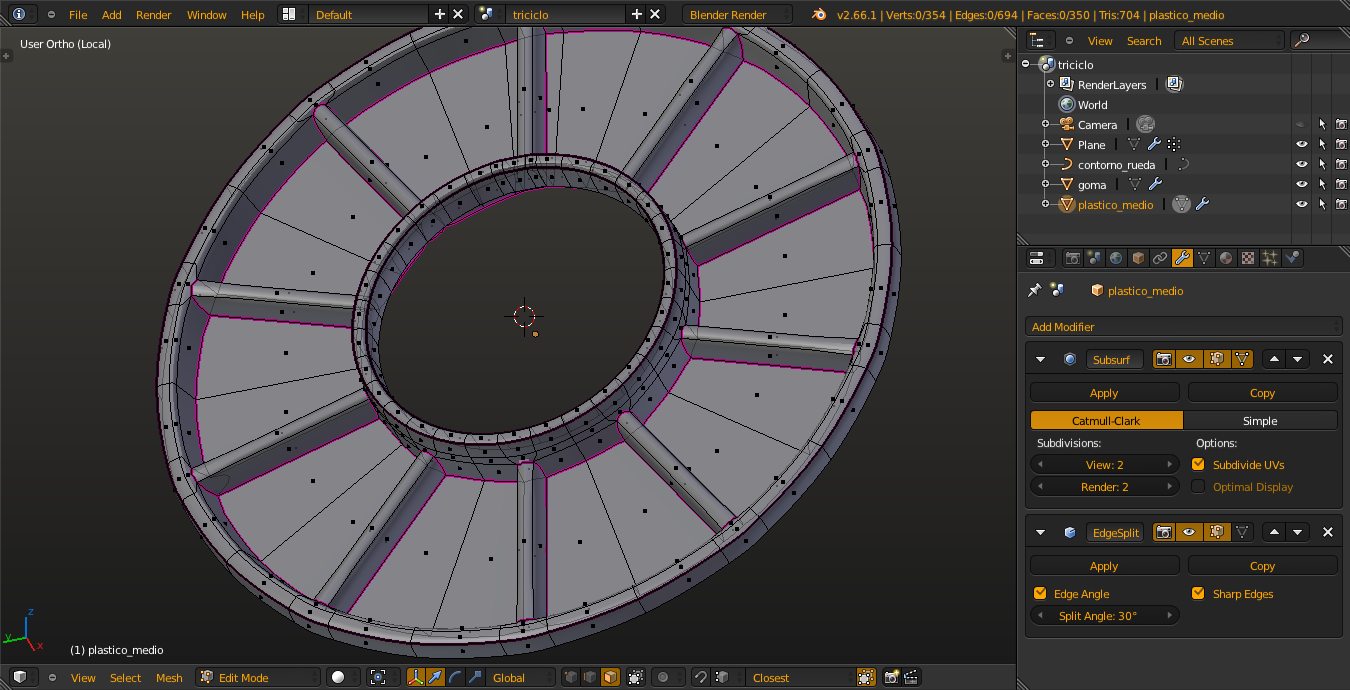This screenshot has width=1350, height=690.
Task: Uncheck Sharp Edges checkbox
Action: point(1198,593)
